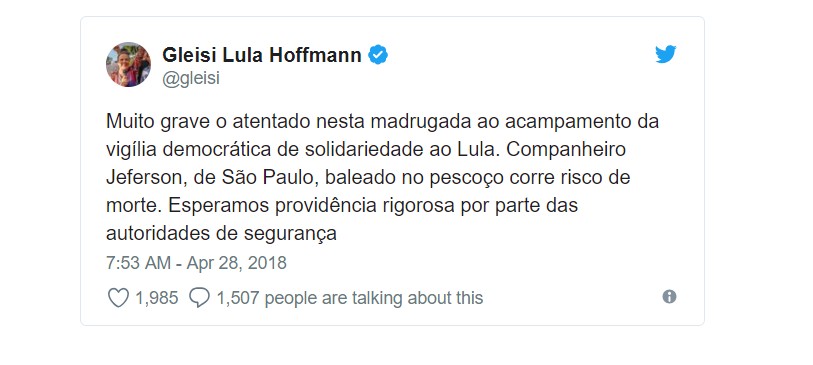Image resolution: width=813 pixels, height=365 pixels.
Task: Click the text 'autoridades de segurança'
Action: click(x=221, y=234)
